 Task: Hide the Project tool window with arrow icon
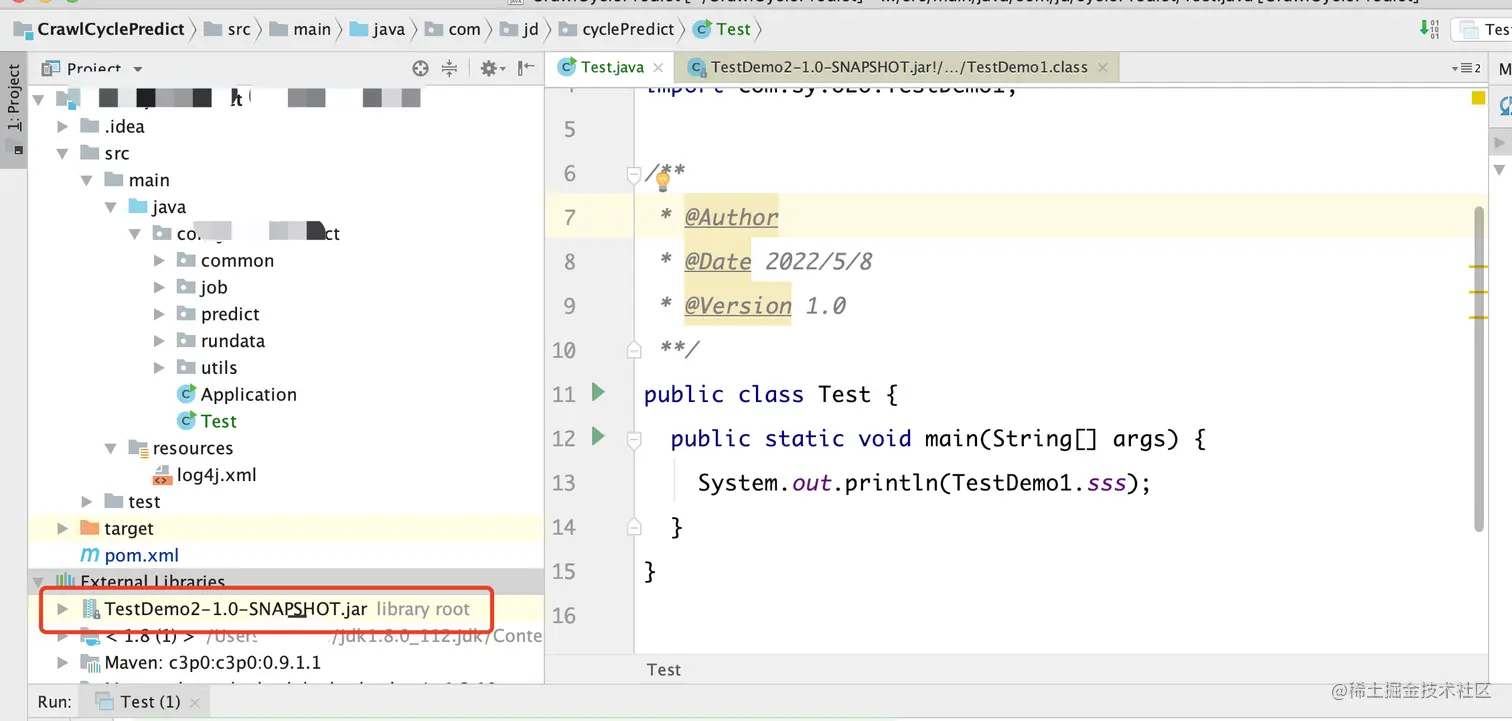pos(526,68)
